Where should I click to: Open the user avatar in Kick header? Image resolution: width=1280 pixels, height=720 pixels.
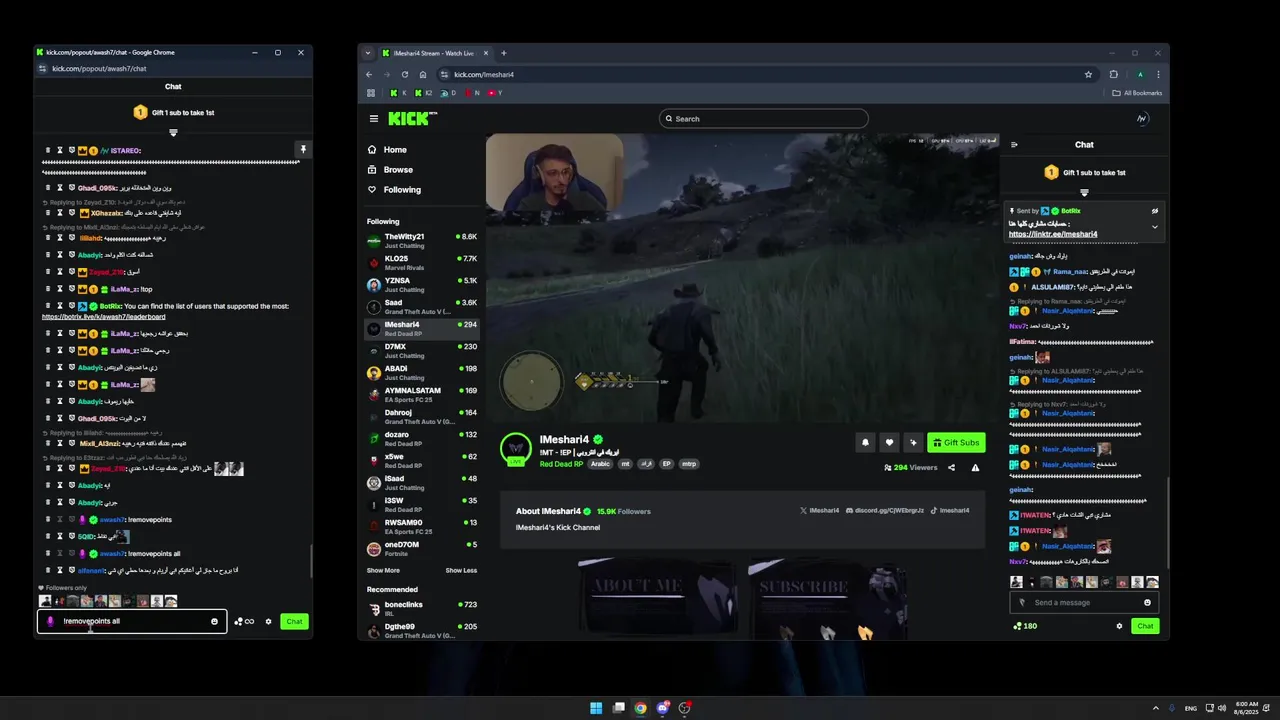1142,118
